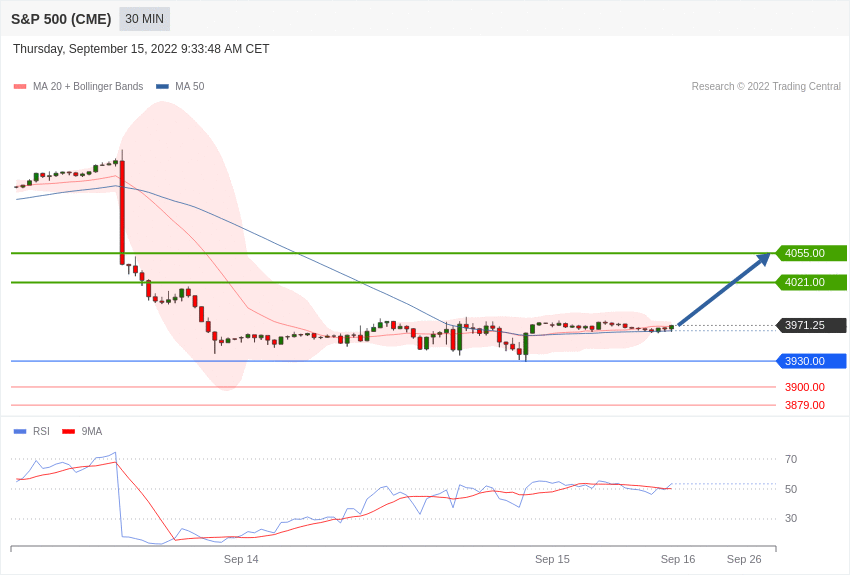Viewport: 850px width, 576px height.
Task: Click the blue forecast arrow head
Action: pyautogui.click(x=763, y=260)
